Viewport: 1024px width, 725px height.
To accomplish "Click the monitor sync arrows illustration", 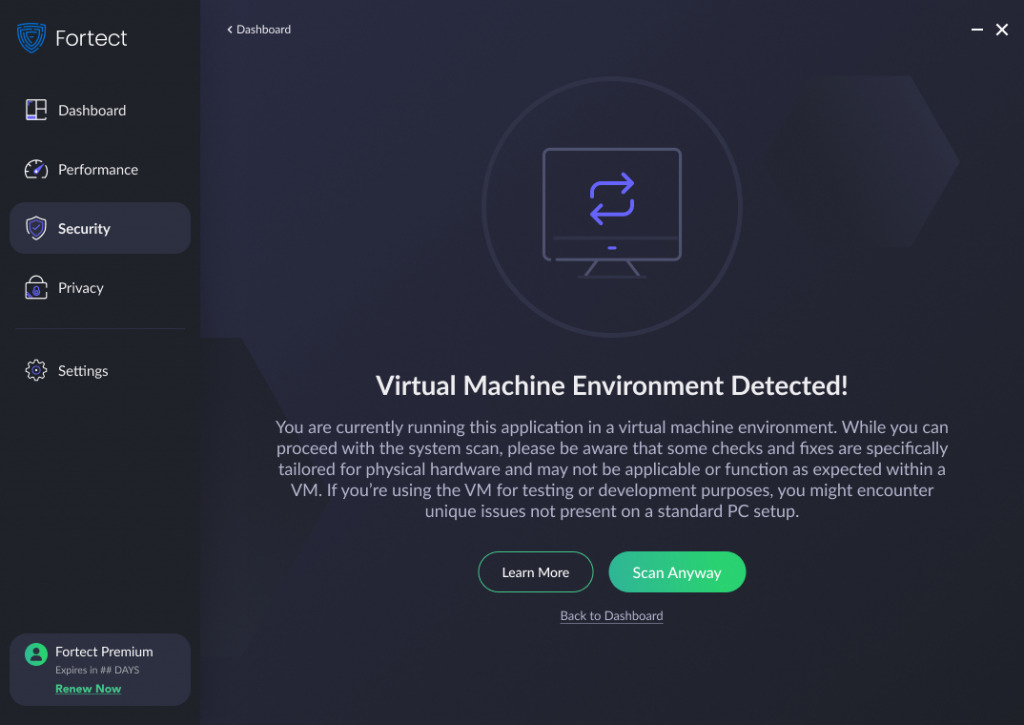I will pos(612,198).
